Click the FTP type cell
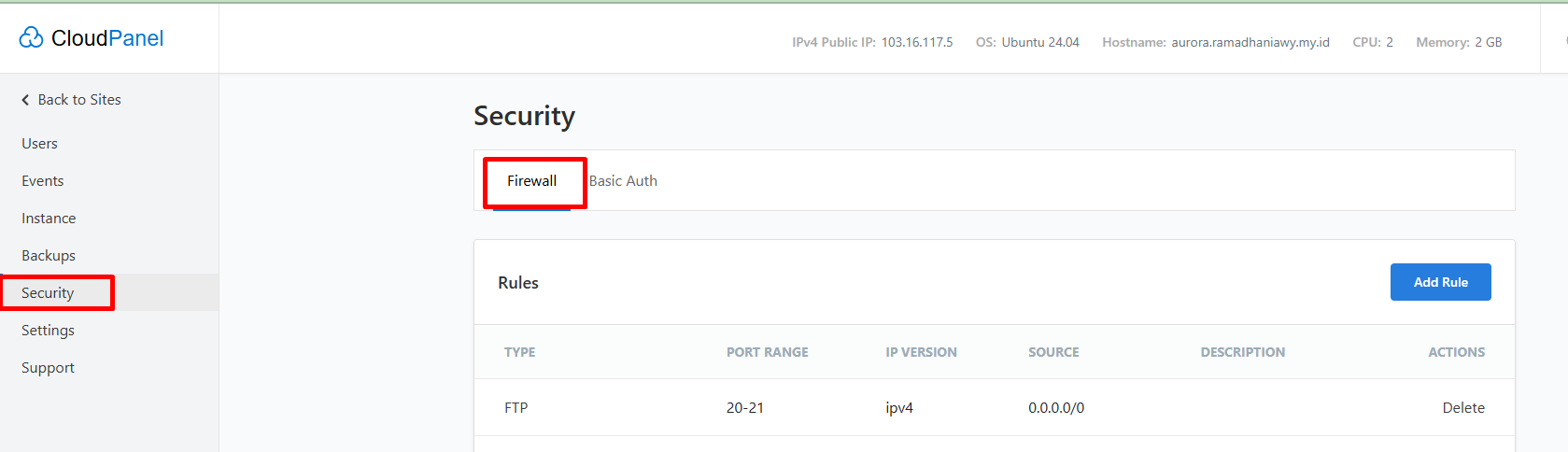Viewport: 1568px width, 452px height. (x=516, y=408)
